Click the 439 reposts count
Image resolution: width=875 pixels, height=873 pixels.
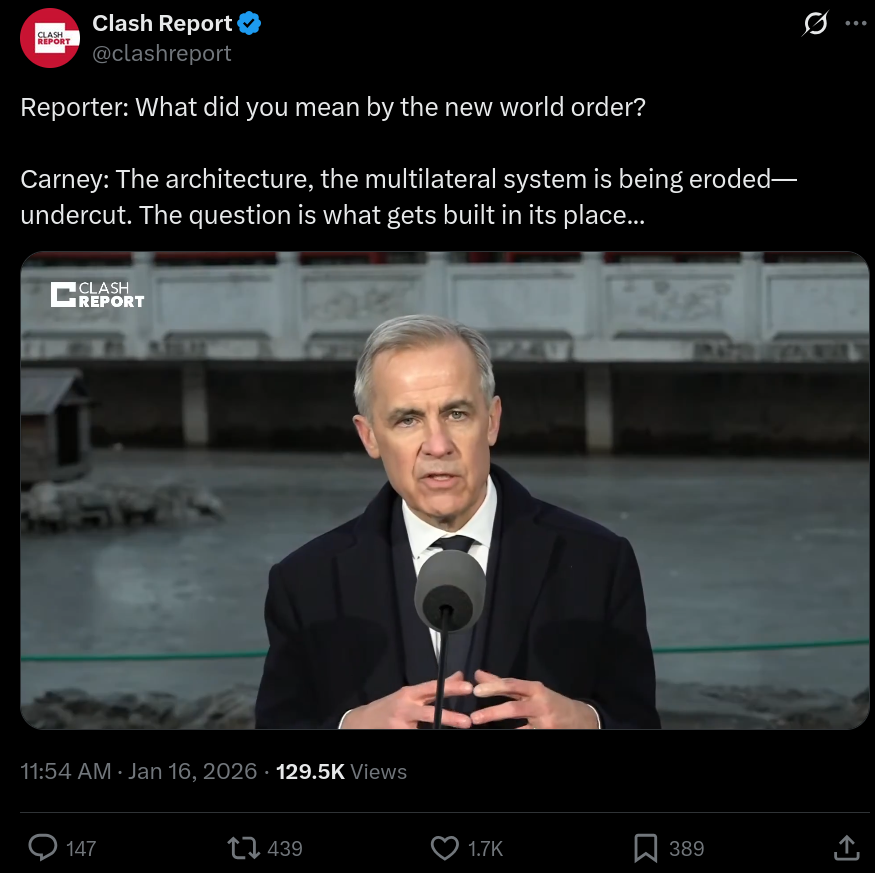pyautogui.click(x=285, y=848)
